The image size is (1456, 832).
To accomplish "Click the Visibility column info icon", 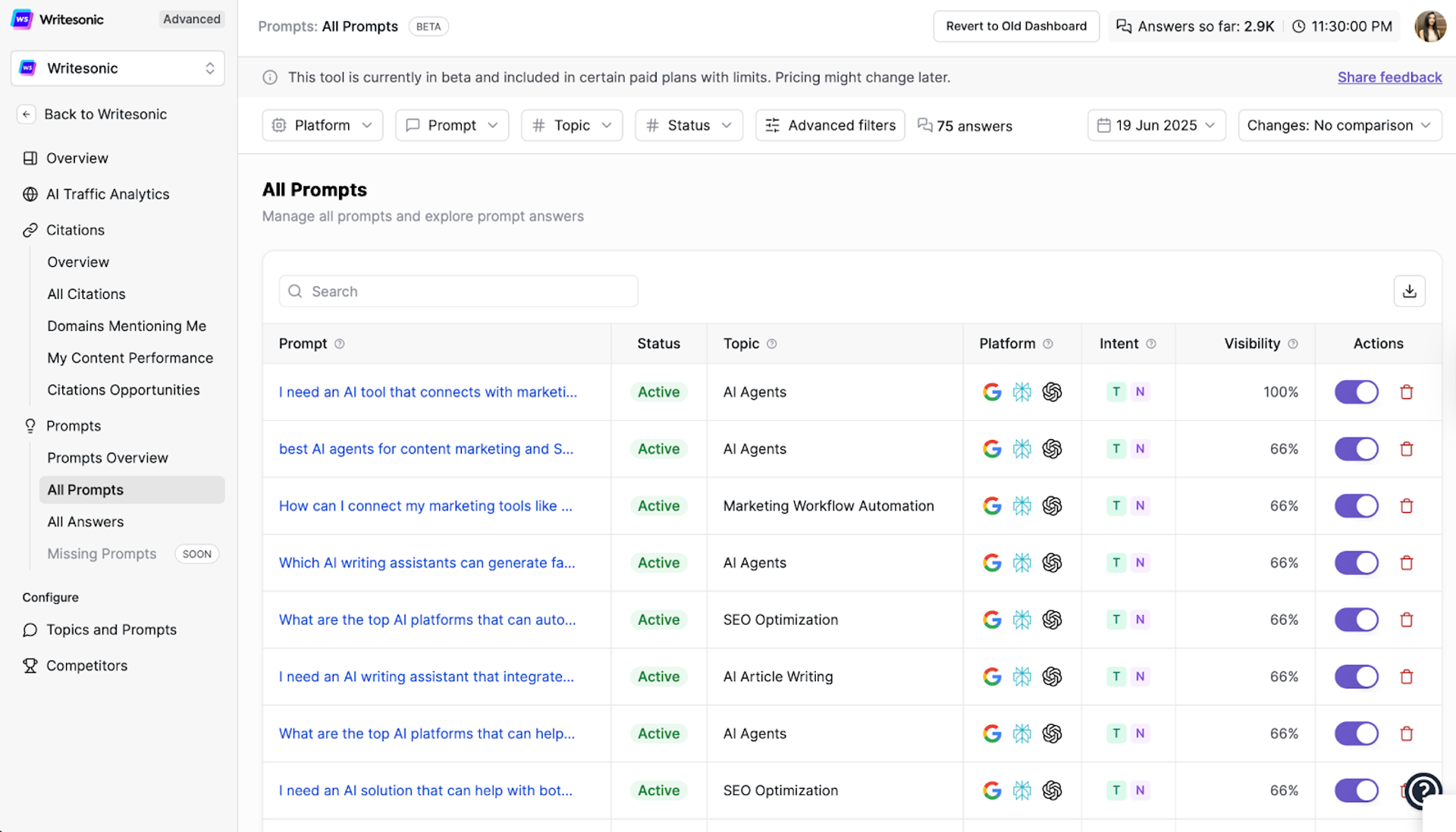I will pyautogui.click(x=1292, y=344).
